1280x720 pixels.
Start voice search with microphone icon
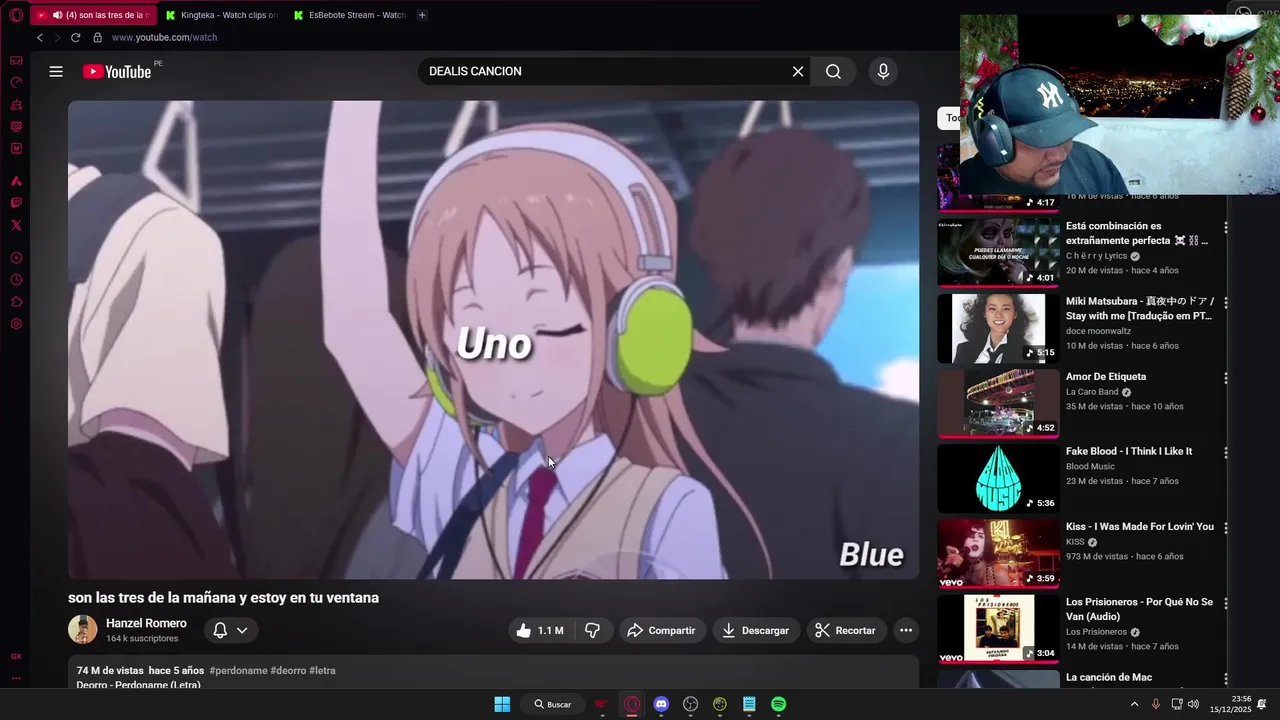tap(882, 71)
